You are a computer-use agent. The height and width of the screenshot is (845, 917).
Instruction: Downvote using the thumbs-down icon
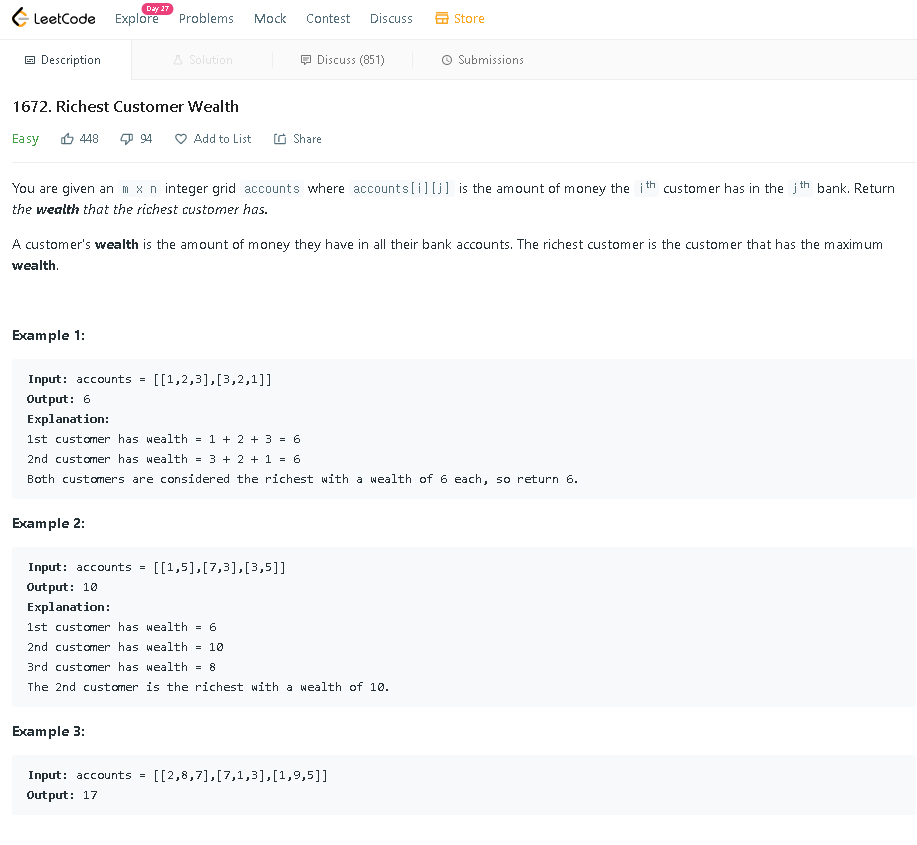(x=126, y=139)
